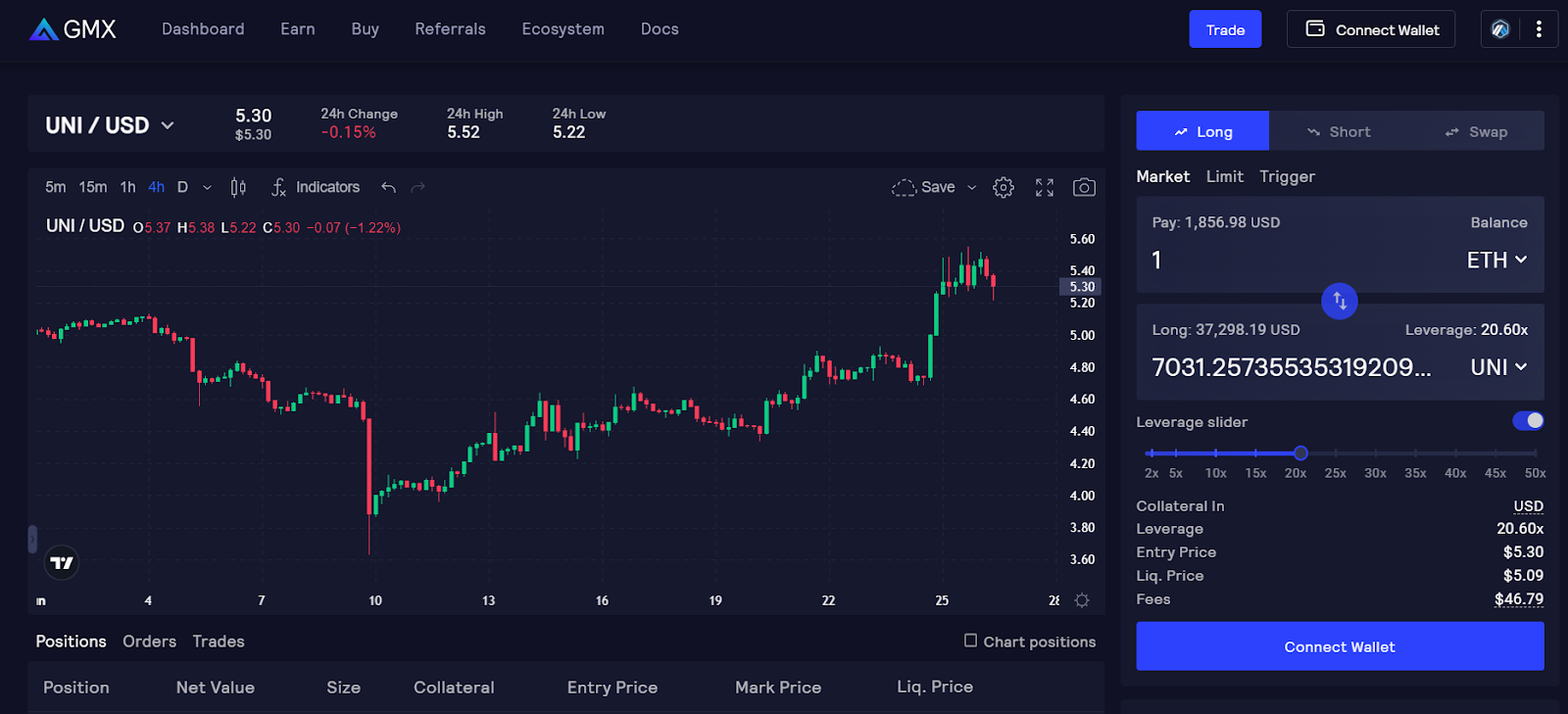Image resolution: width=1568 pixels, height=714 pixels.
Task: Click the Liq. Price value $5.09
Action: click(1523, 576)
